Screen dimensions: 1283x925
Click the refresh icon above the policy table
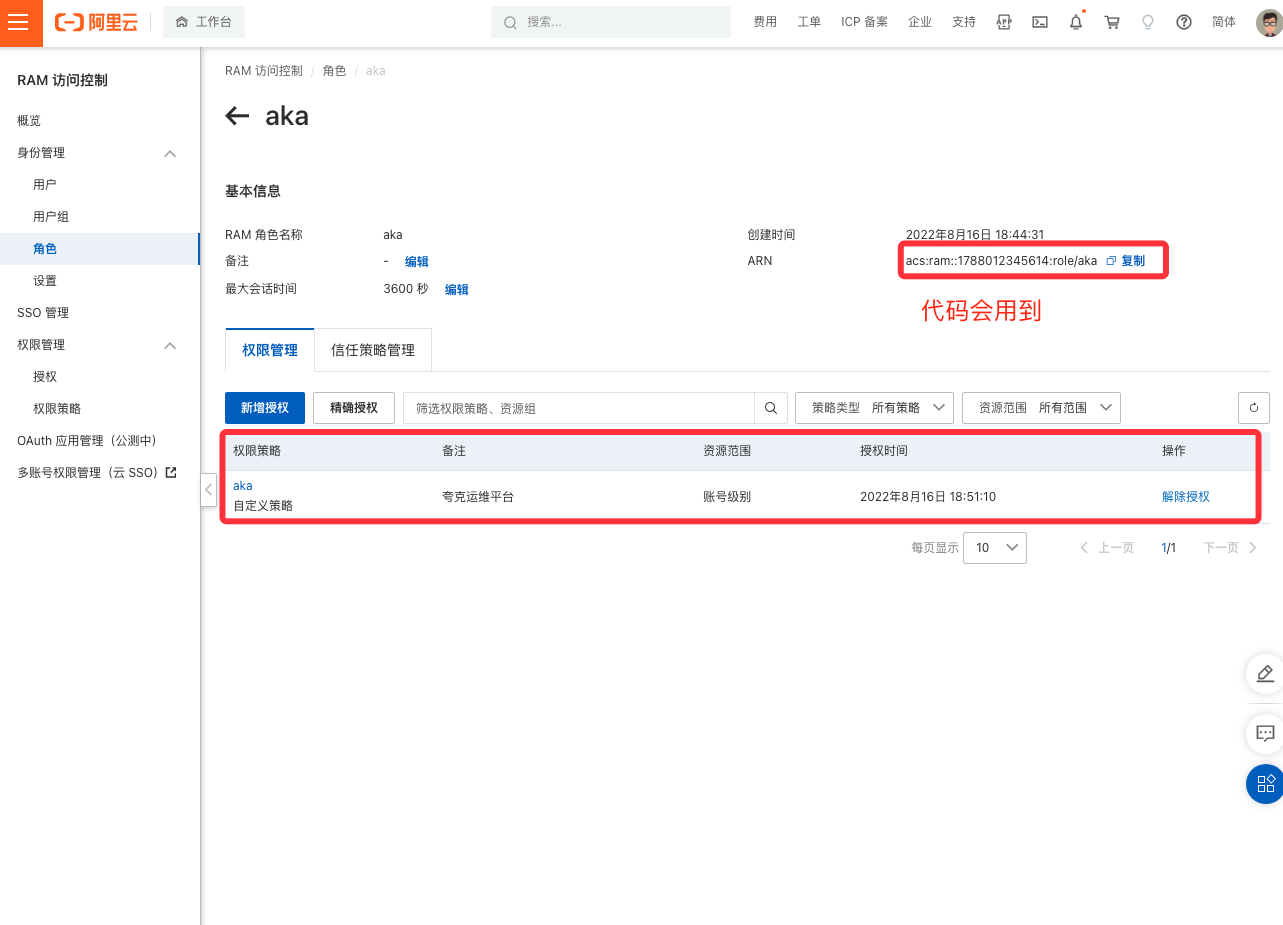(1254, 408)
